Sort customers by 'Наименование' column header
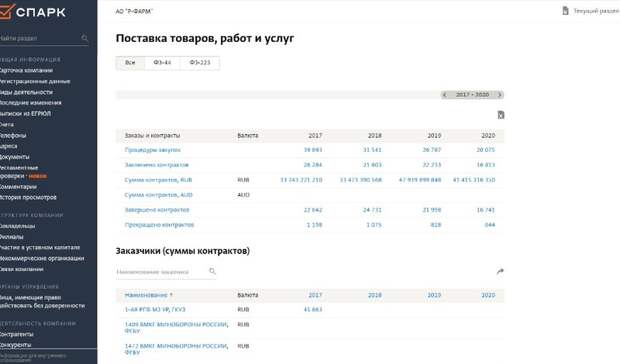This screenshot has height=364, width=620. (x=148, y=295)
